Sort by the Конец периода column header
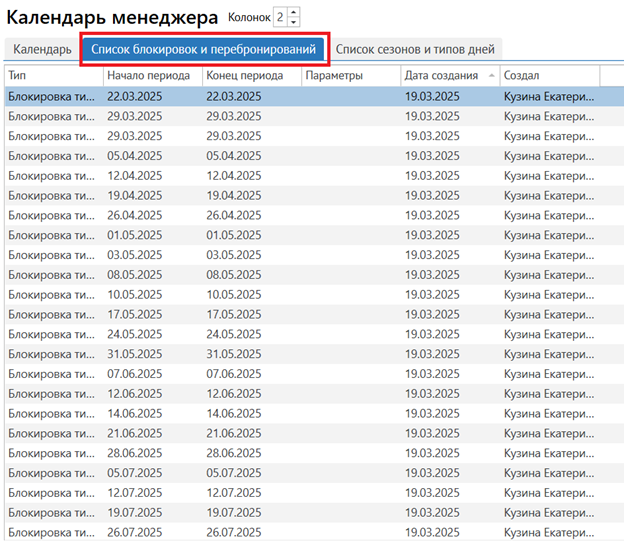The height and width of the screenshot is (547, 624). point(250,76)
